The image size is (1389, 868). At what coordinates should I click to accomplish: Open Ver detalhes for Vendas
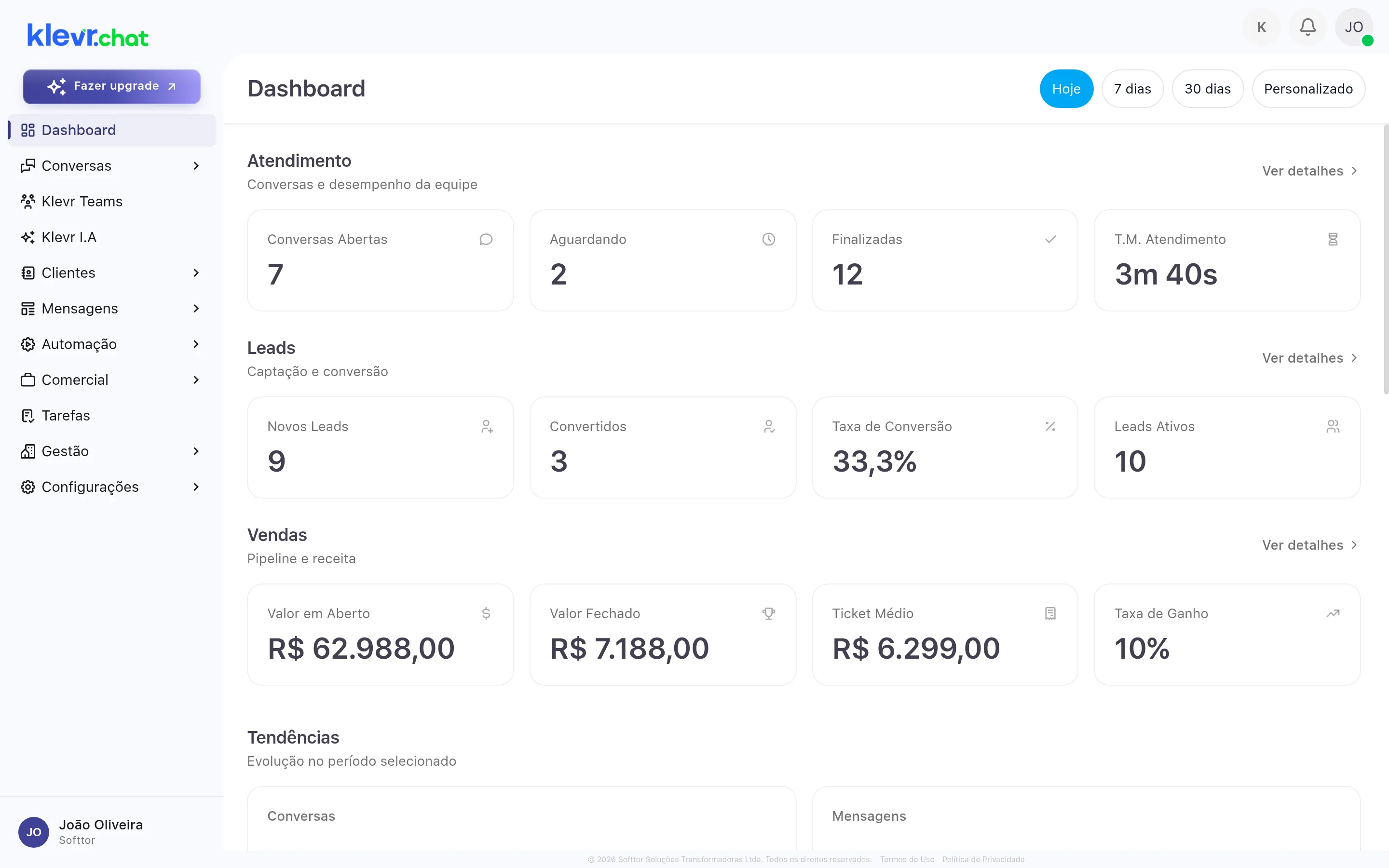point(1309,545)
